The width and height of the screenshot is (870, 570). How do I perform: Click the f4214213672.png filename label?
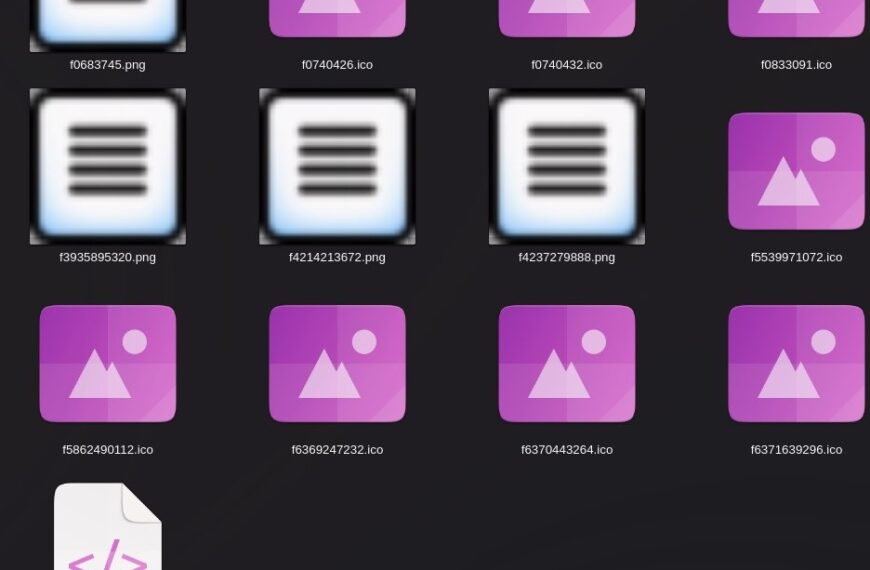click(337, 257)
